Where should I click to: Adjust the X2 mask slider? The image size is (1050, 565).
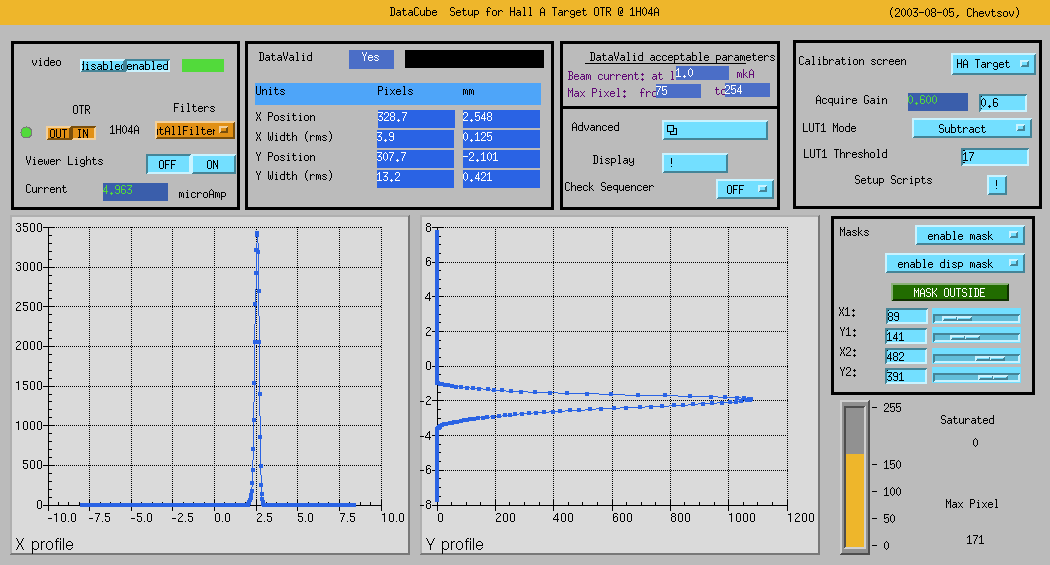click(976, 357)
